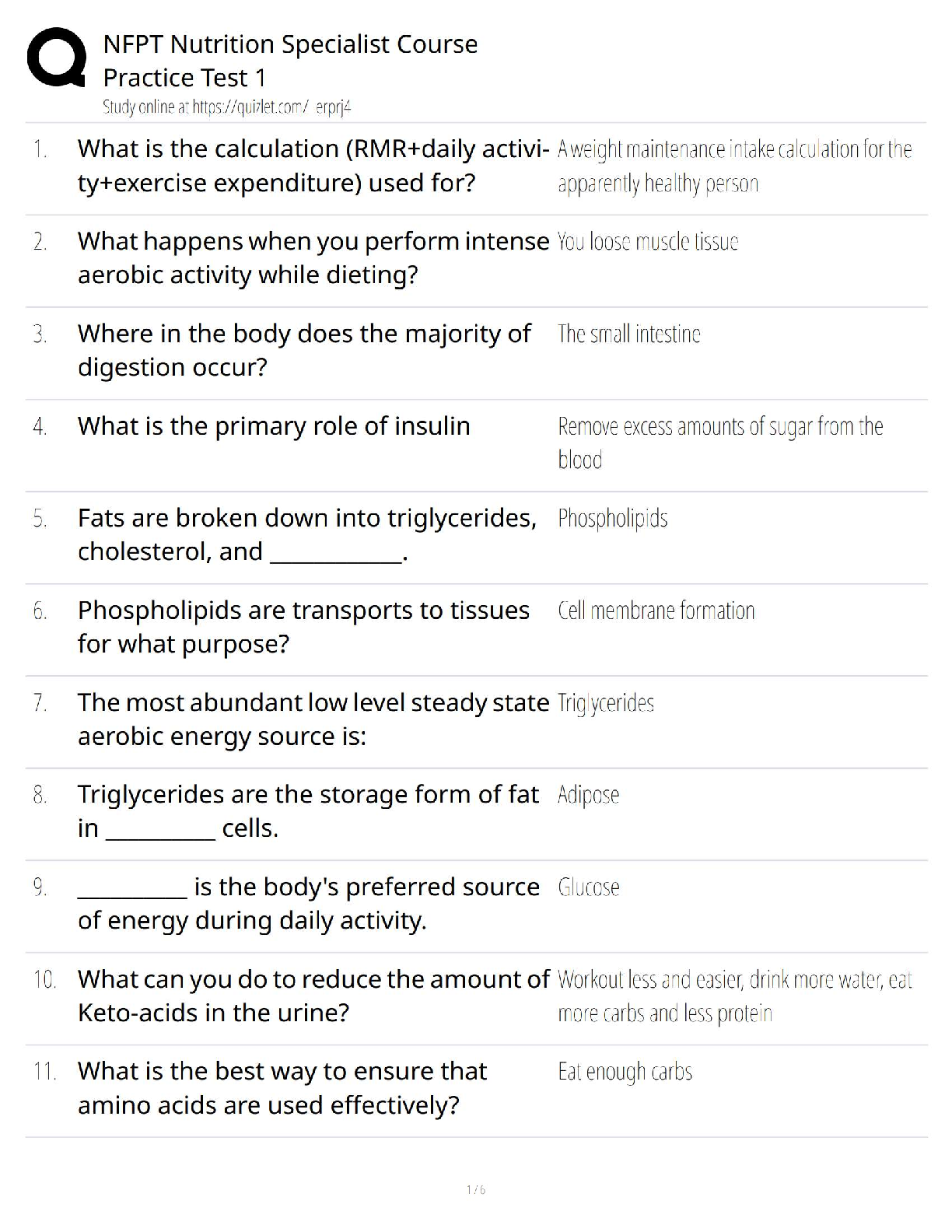Screen dimensions: 952x1232
Task: Click the weight maintenance intake answer
Action: coord(734,166)
